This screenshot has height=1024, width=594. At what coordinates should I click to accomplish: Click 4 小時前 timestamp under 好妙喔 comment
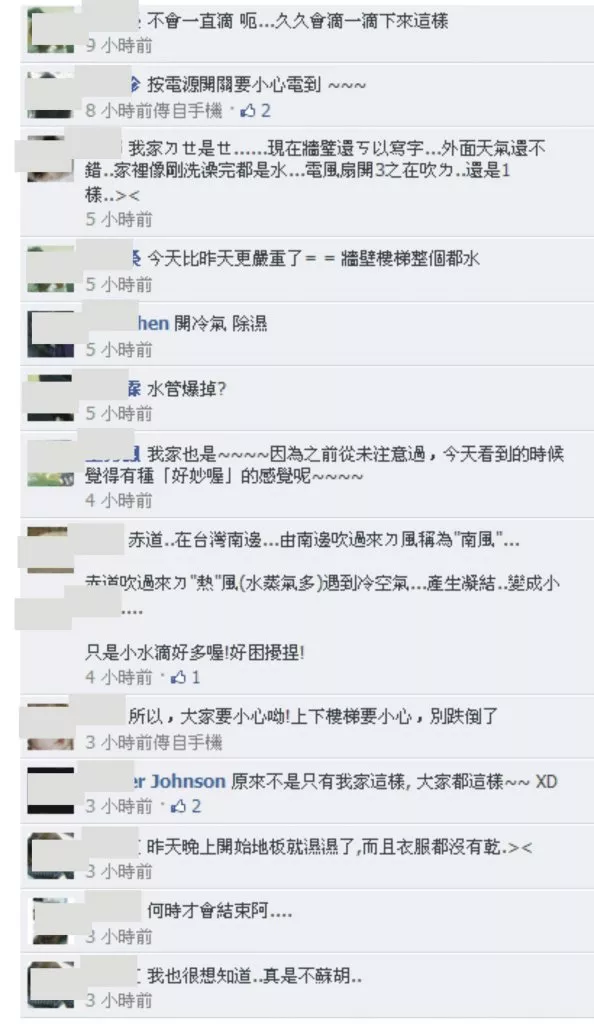point(119,501)
